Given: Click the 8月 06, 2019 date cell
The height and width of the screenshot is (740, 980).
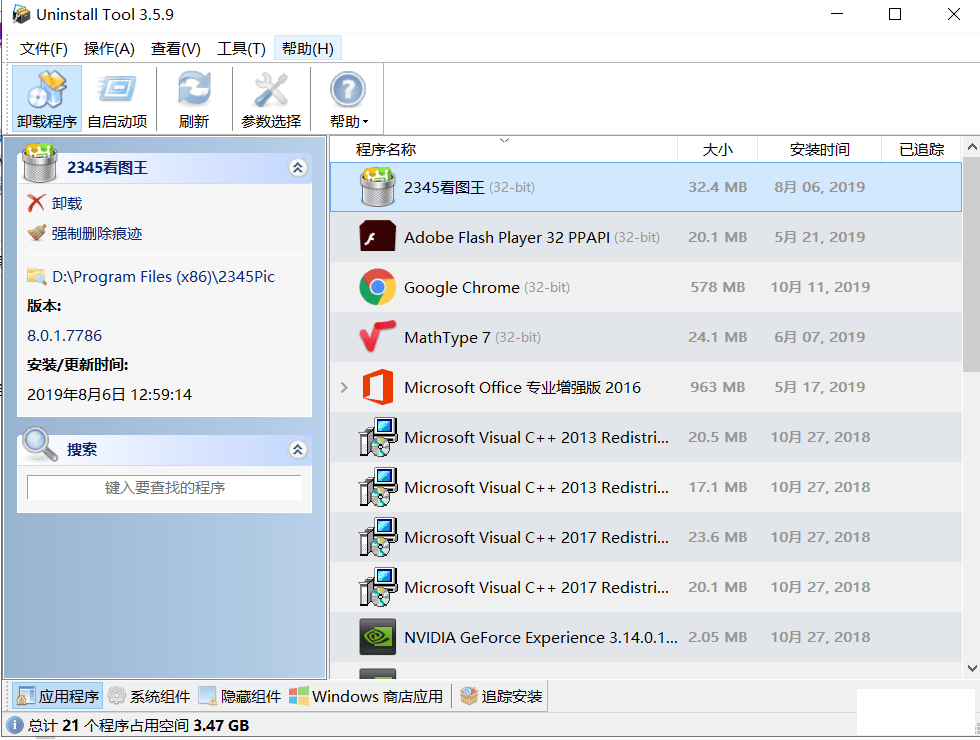Looking at the screenshot, I should pyautogui.click(x=819, y=187).
